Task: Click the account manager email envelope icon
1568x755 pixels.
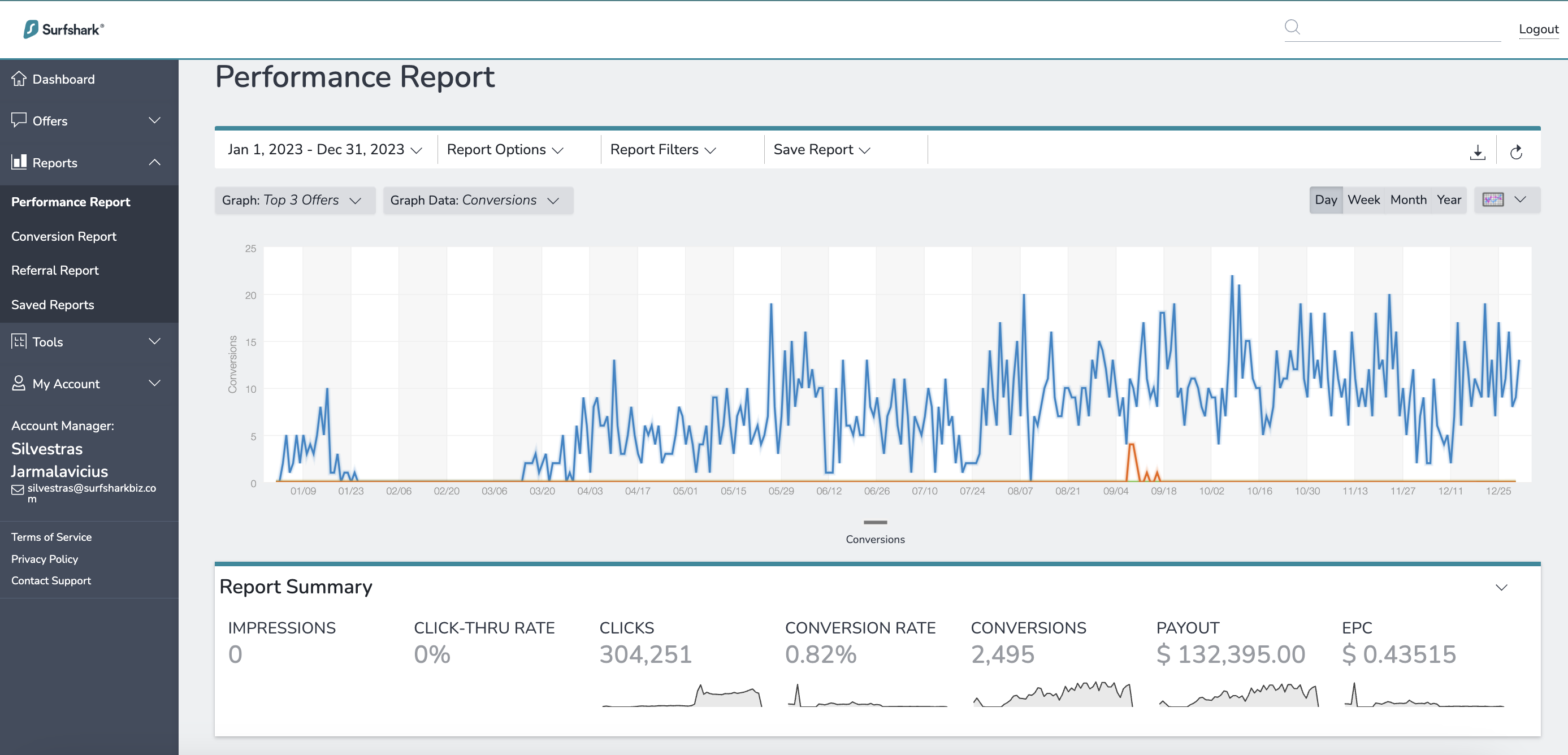Action: coord(18,490)
